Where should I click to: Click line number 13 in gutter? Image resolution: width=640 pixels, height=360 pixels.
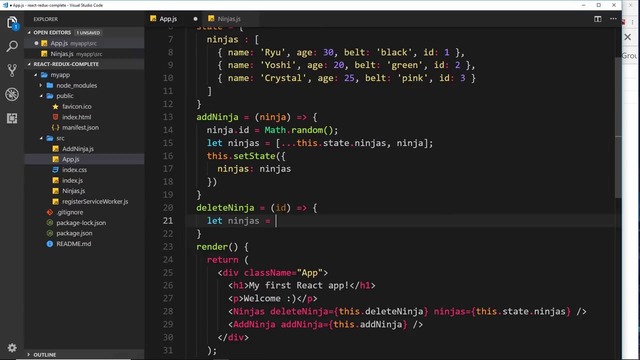click(168, 117)
